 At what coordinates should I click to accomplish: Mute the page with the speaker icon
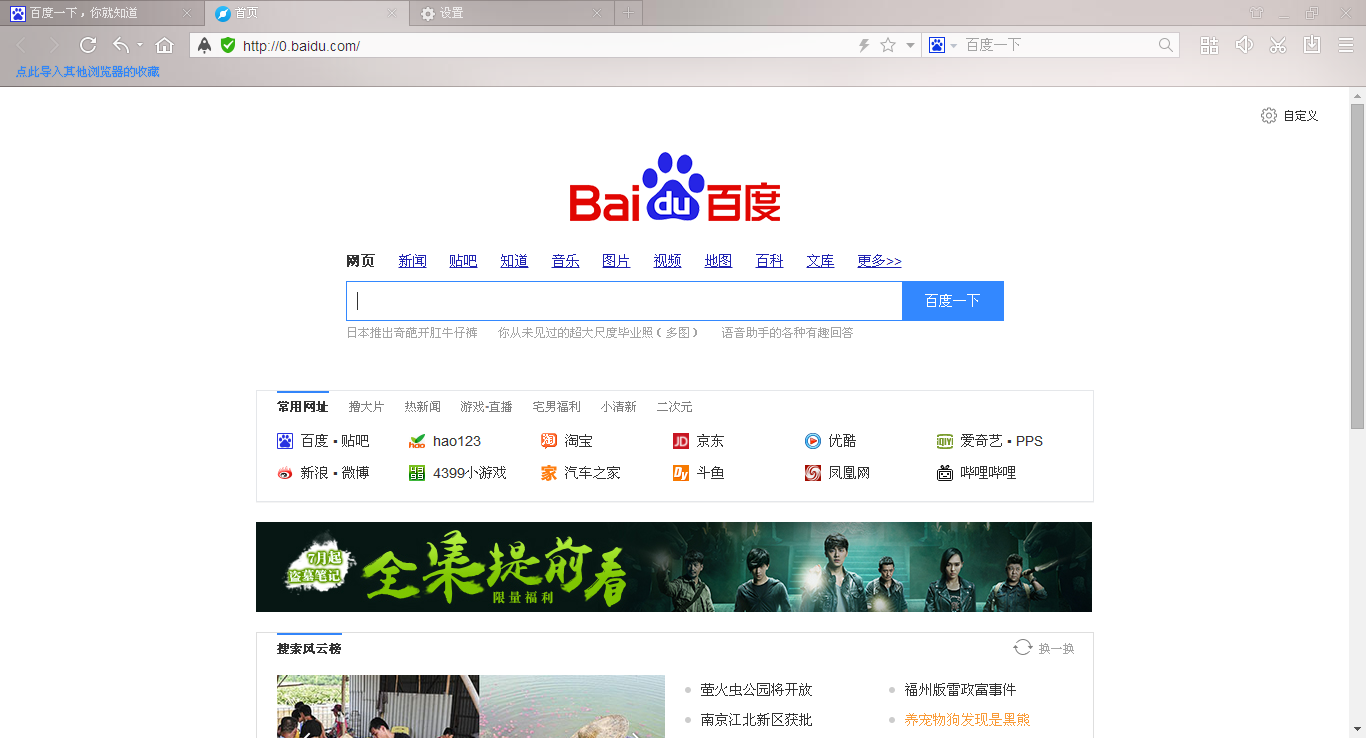pyautogui.click(x=1244, y=45)
